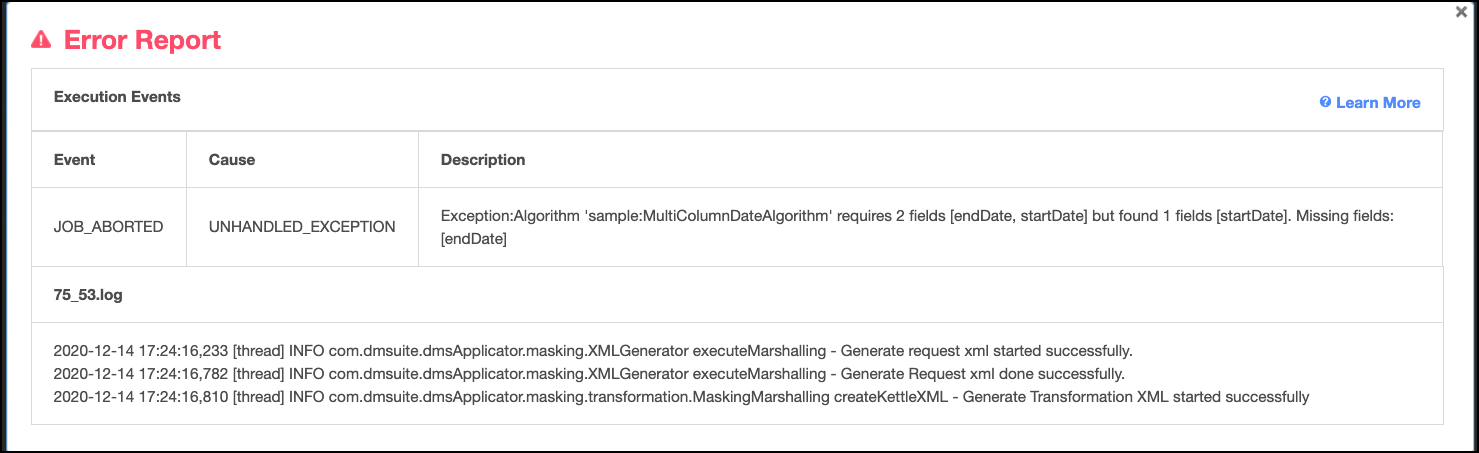
Task: Close the Error Report dialog
Action: click(1462, 12)
